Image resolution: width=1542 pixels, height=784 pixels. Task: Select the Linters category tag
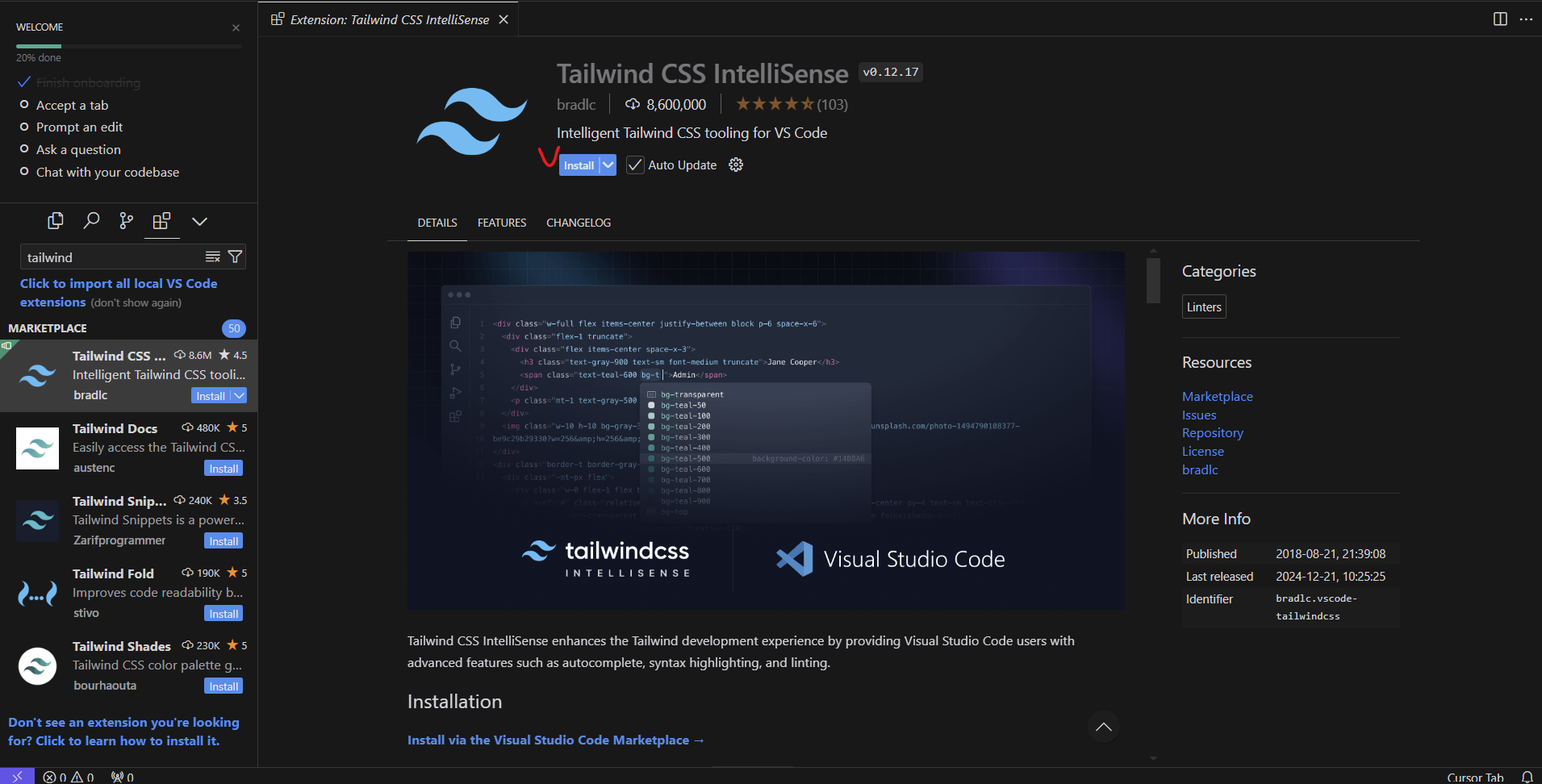tap(1204, 307)
